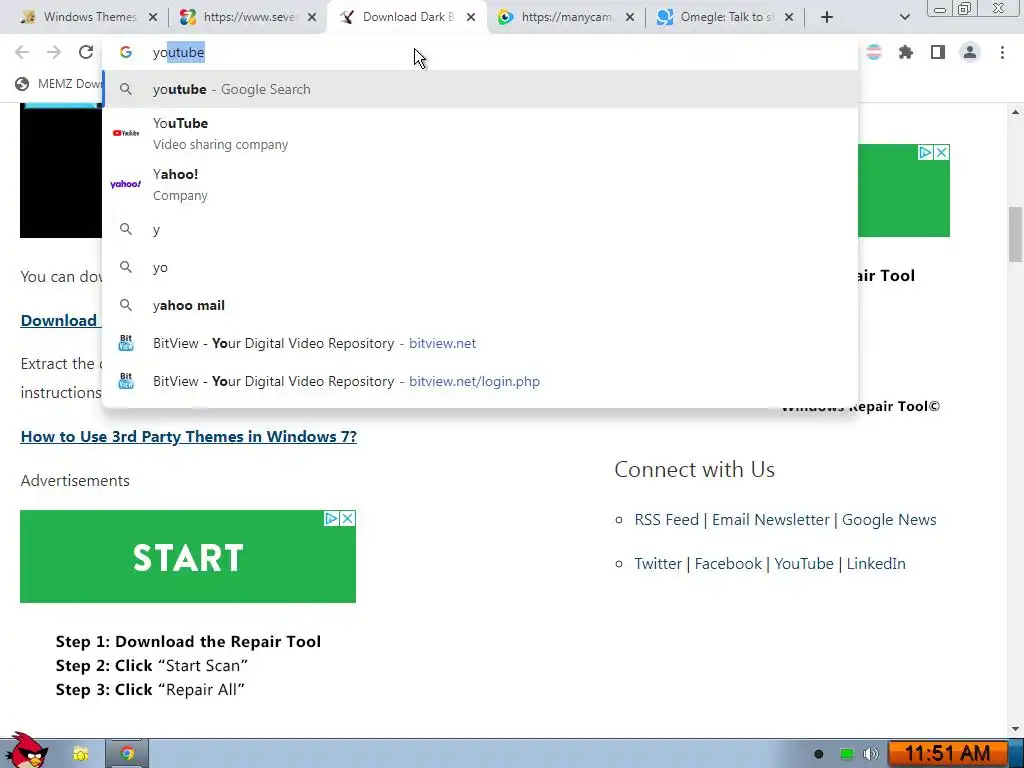Screen dimensions: 1024x768
Task: Select the yo search suggestion
Action: pos(480,267)
